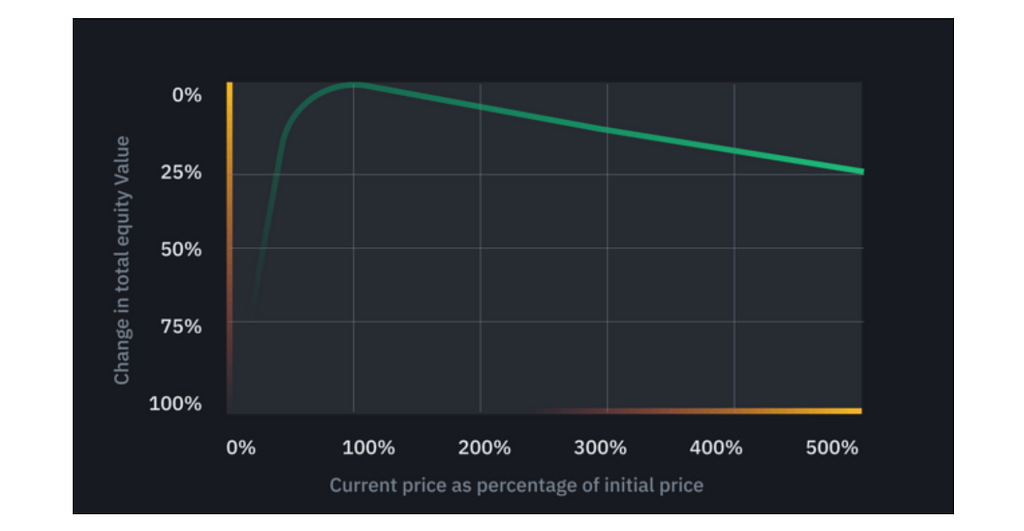Select the 400% horizontal axis label
This screenshot has width=1024, height=531.
[x=716, y=448]
